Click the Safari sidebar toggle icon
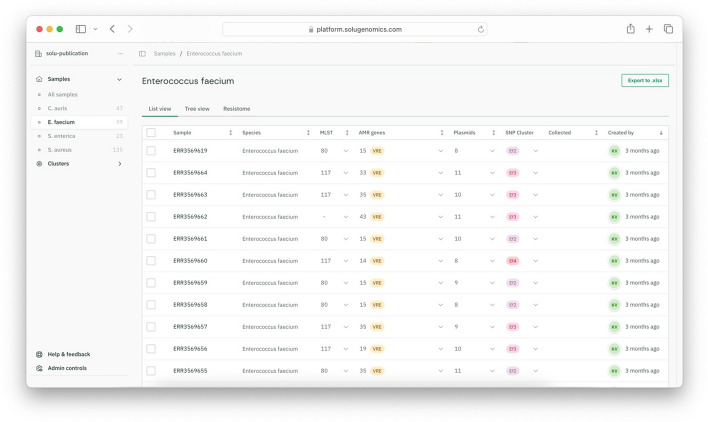708x422 pixels. coord(81,29)
